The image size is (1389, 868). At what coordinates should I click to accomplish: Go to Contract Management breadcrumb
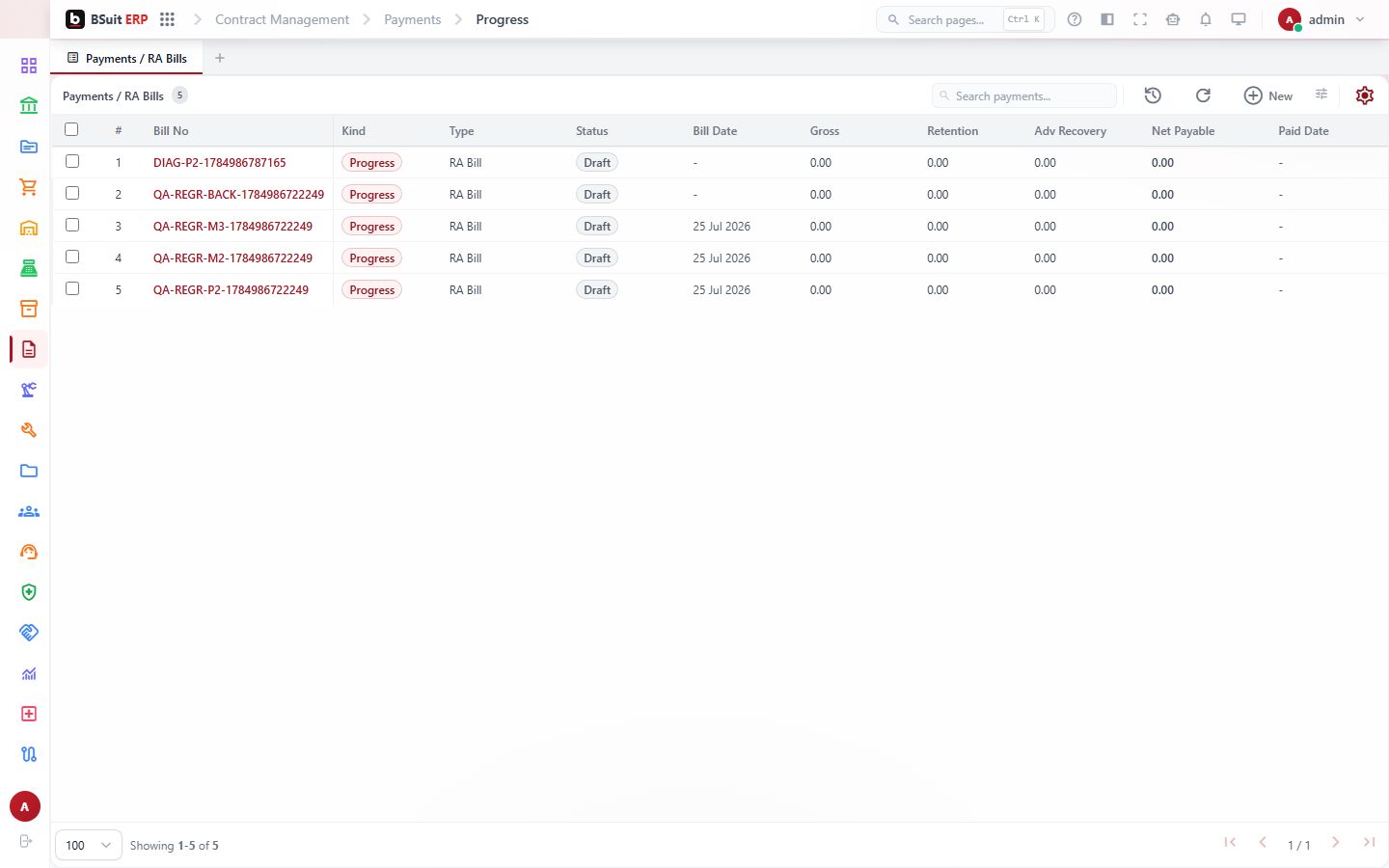point(282,19)
